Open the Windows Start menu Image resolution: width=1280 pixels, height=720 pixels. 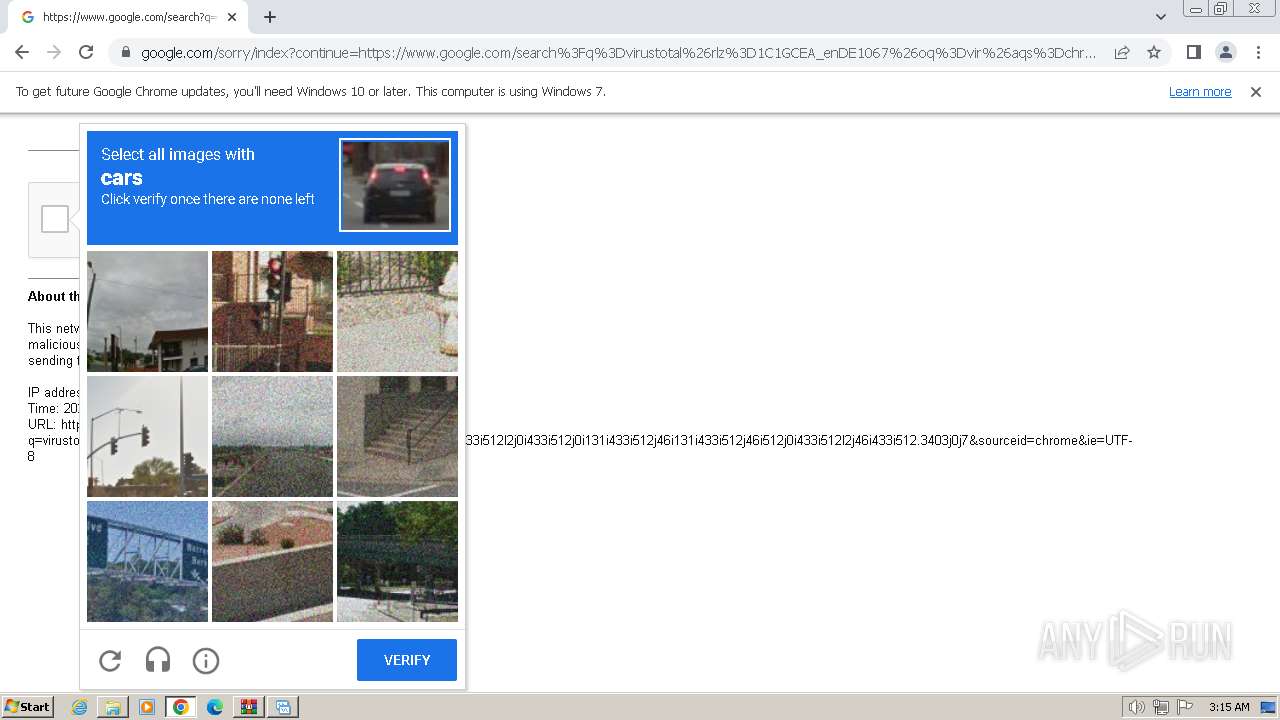[x=28, y=707]
